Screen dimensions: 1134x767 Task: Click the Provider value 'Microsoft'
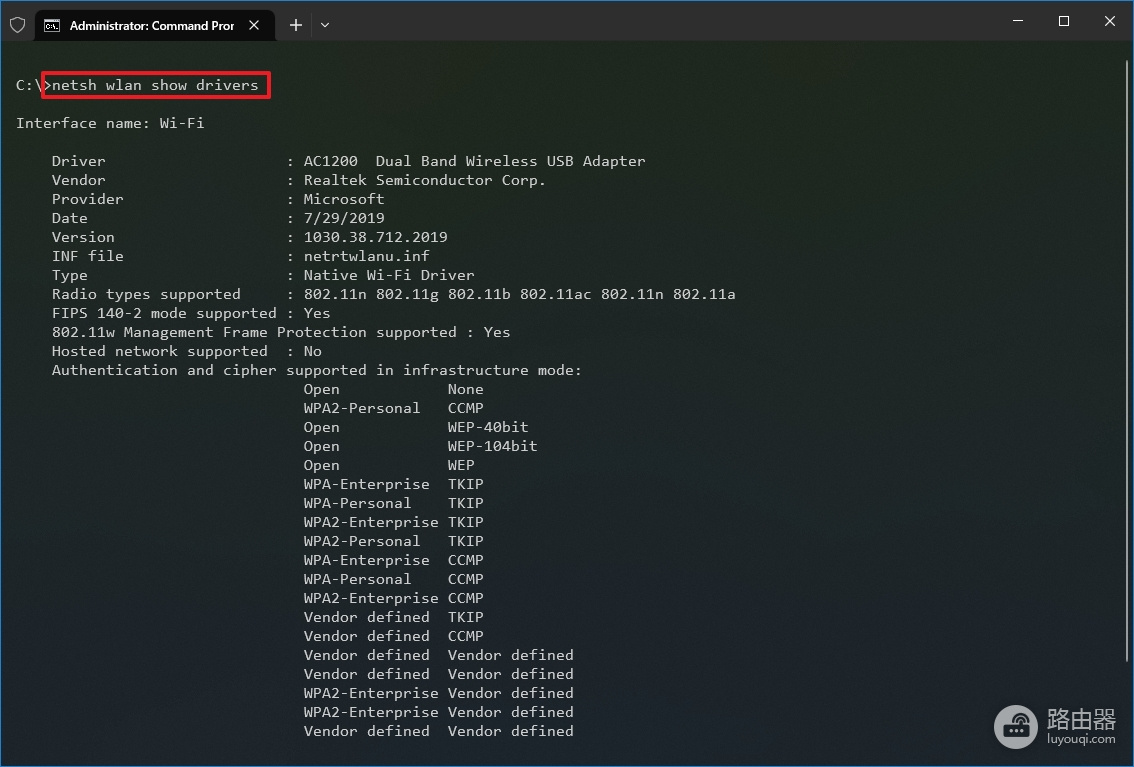point(344,199)
